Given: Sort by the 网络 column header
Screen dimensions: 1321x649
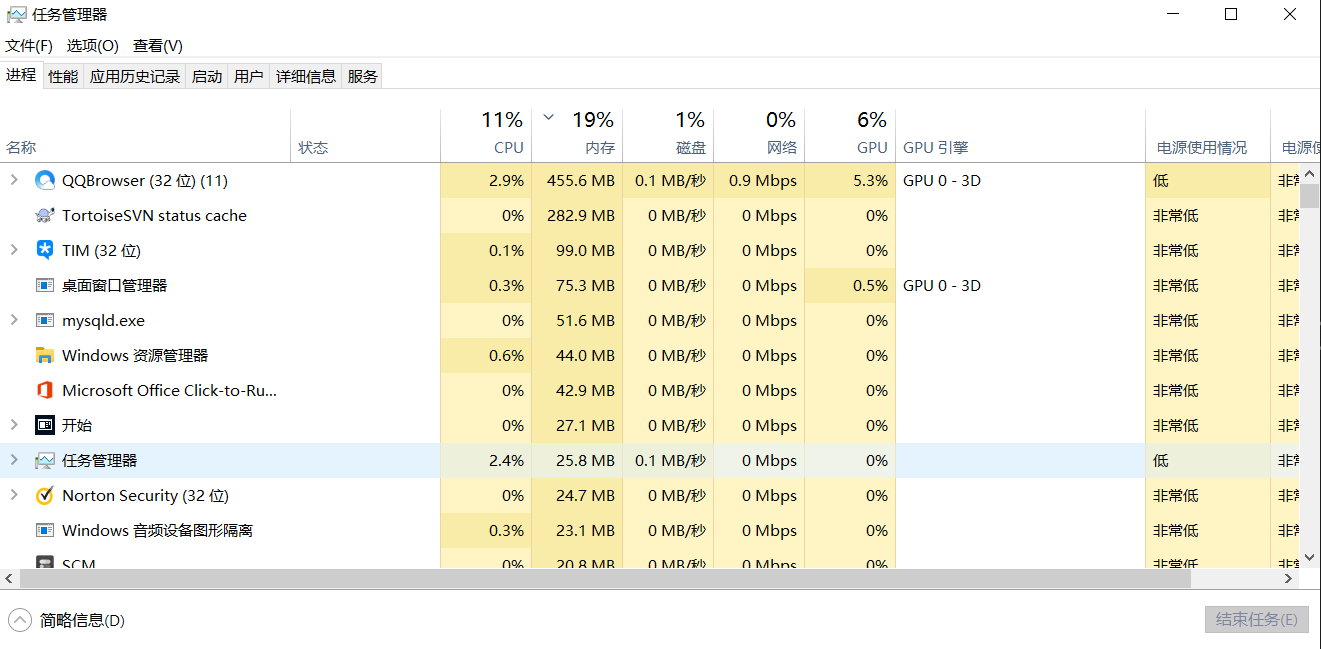Looking at the screenshot, I should coord(759,136).
